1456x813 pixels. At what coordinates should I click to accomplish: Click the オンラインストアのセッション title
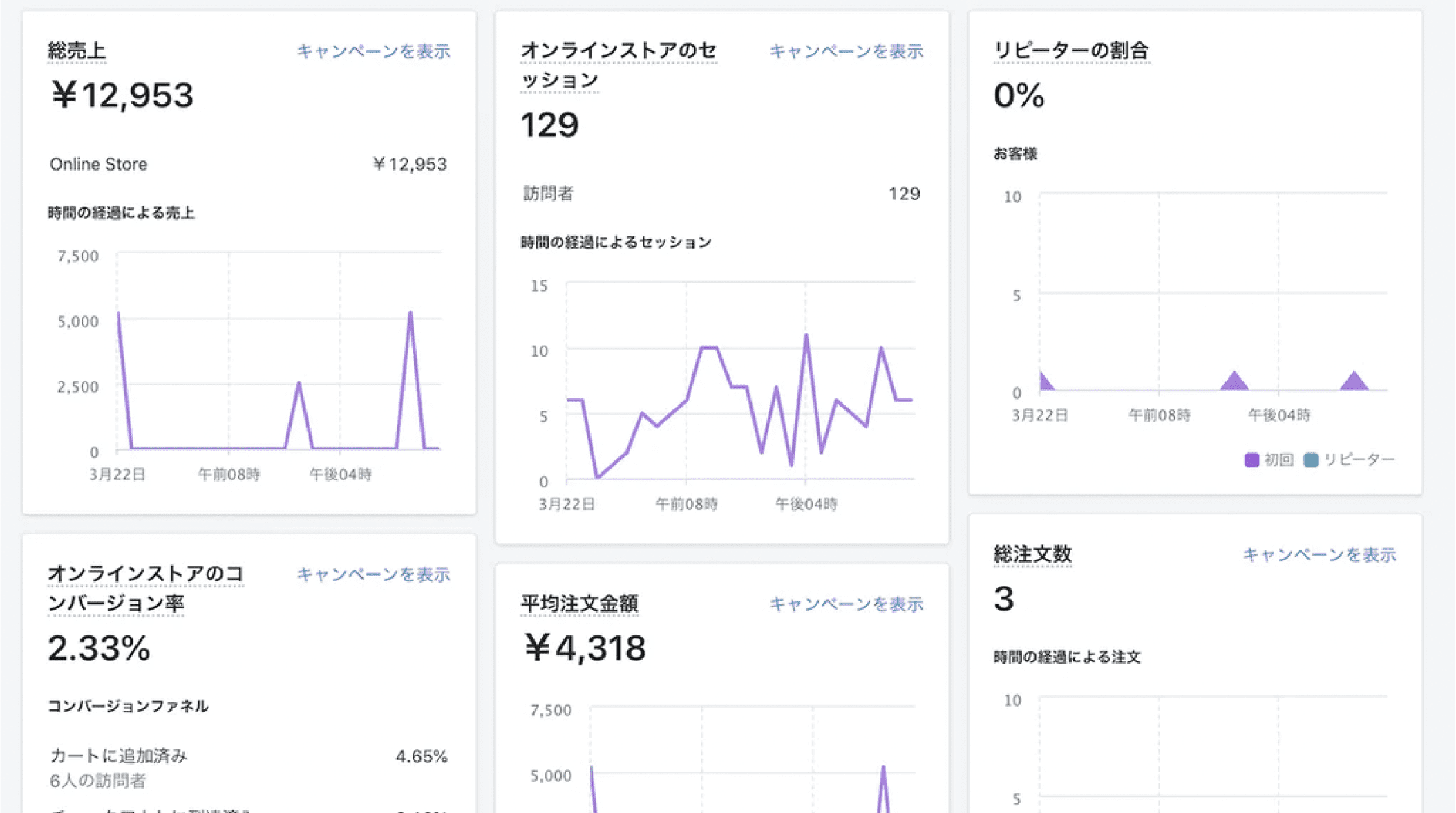tap(618, 66)
